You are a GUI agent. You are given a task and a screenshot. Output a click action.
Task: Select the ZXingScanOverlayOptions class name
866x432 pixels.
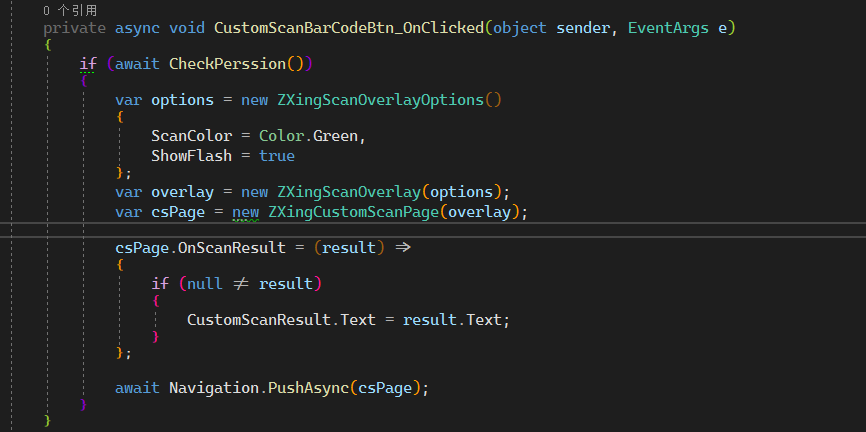[x=381, y=100]
